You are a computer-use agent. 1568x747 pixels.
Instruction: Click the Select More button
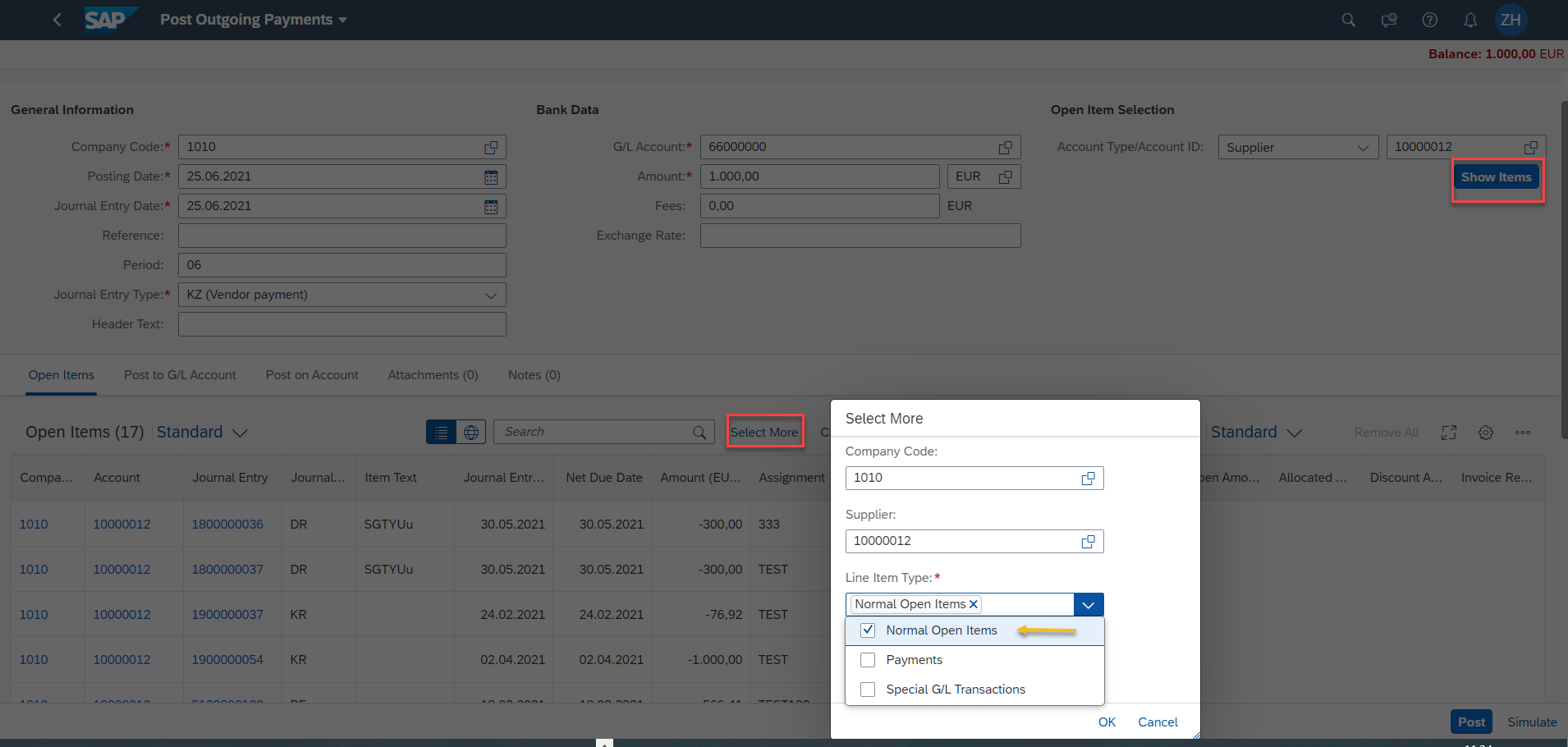point(764,433)
